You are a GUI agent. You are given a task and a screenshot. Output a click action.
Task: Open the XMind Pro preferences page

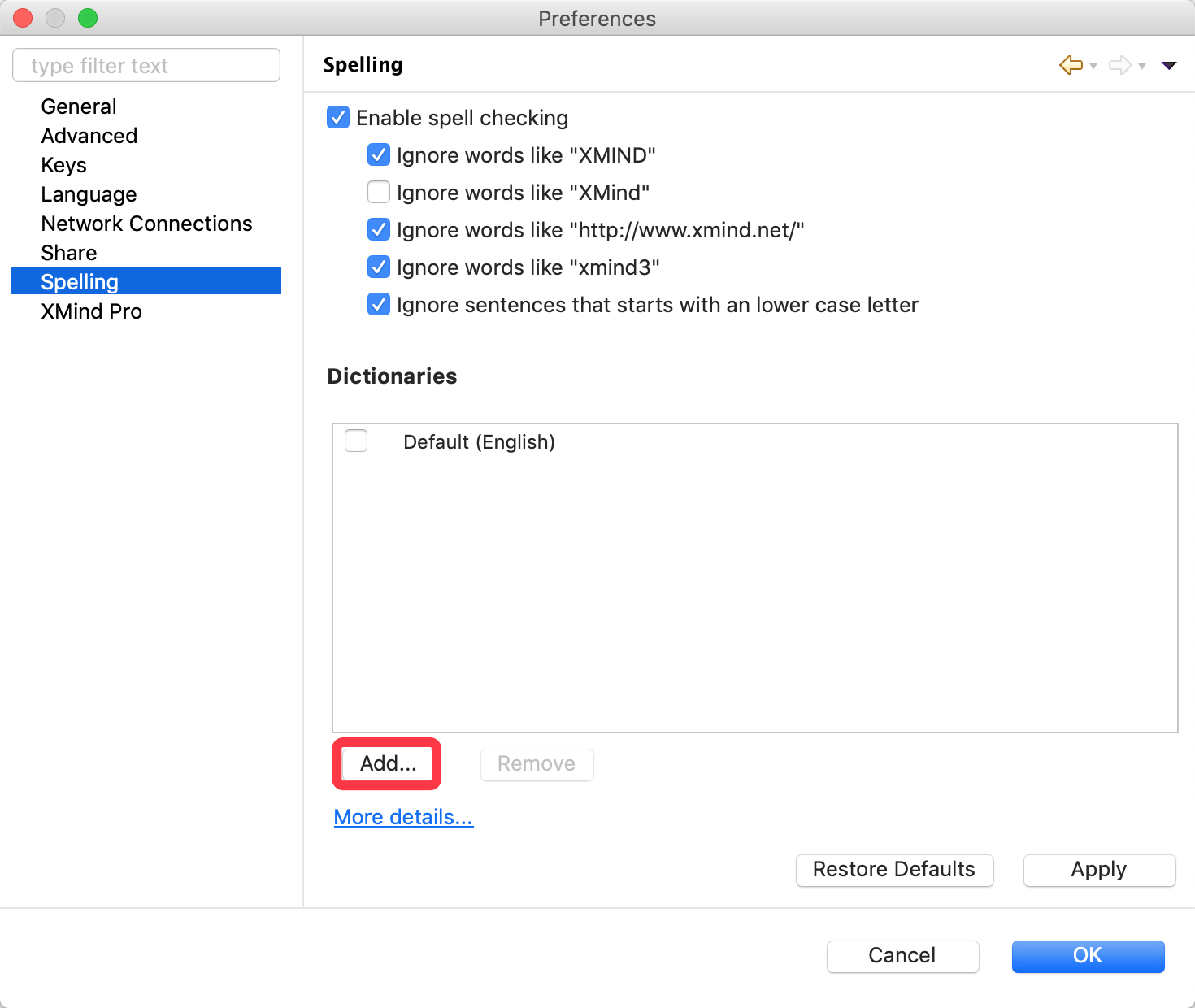(91, 311)
